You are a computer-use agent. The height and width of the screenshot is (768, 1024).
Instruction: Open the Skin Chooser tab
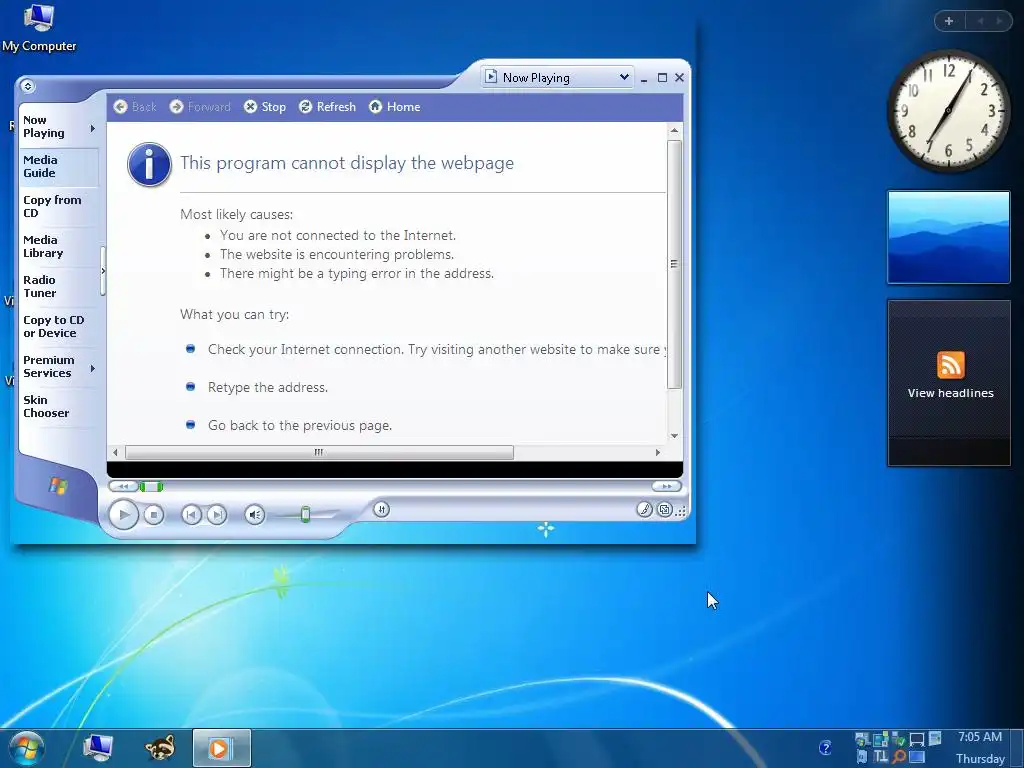click(x=59, y=406)
